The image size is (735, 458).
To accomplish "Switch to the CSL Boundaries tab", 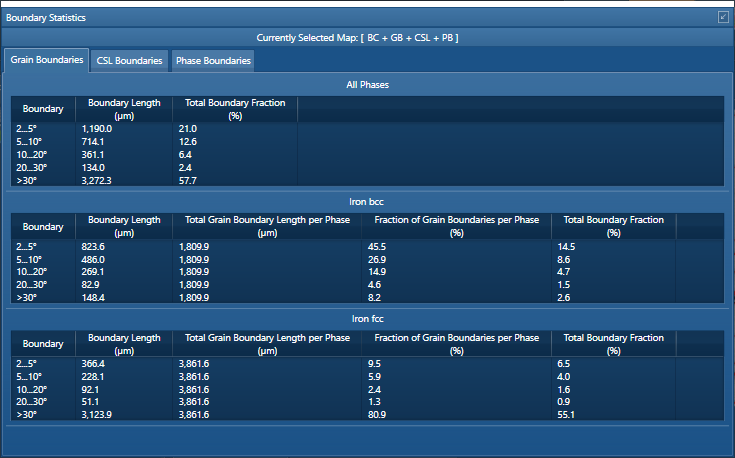I will tap(129, 61).
